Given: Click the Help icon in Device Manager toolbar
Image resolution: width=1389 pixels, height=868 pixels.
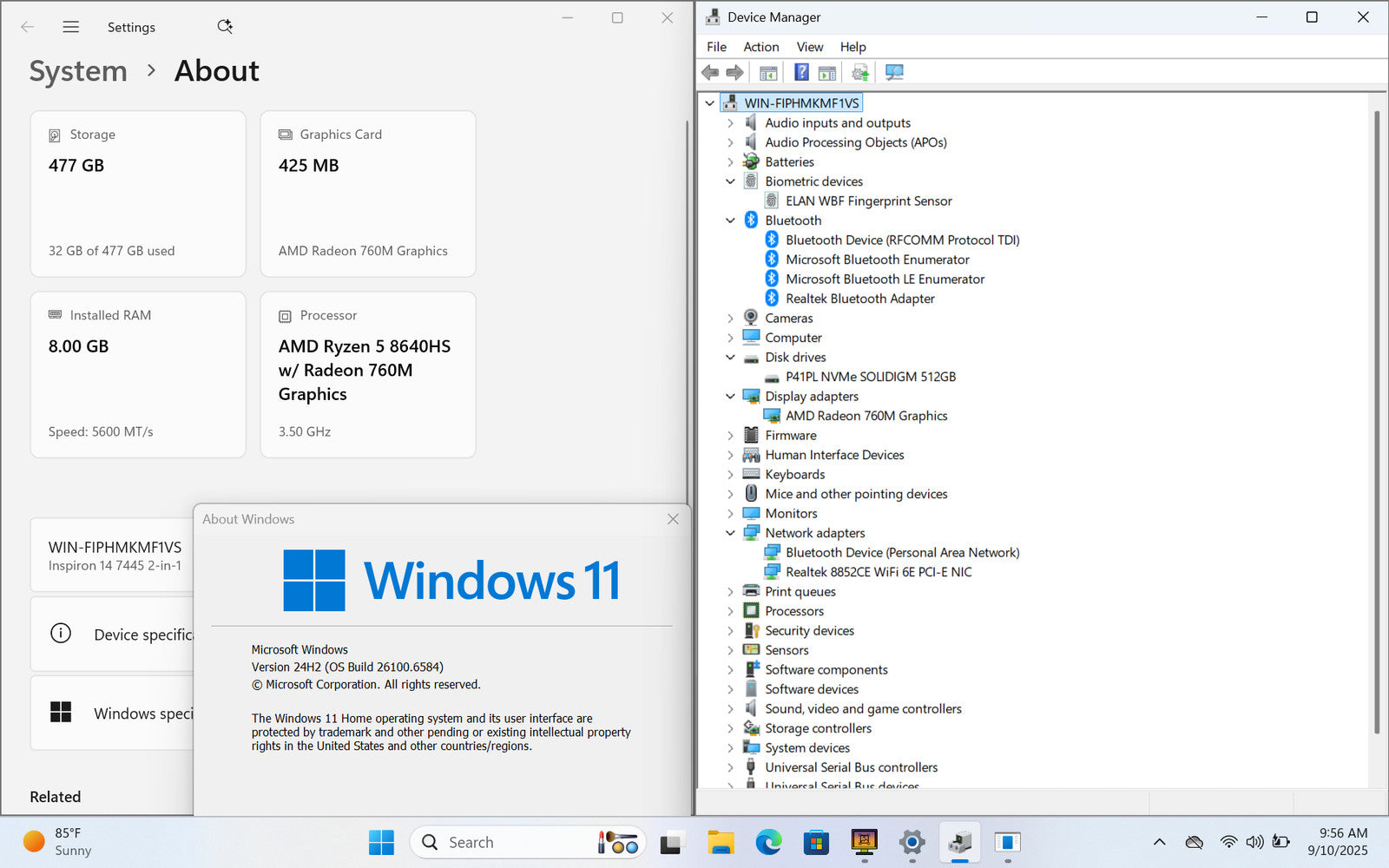Looking at the screenshot, I should (801, 72).
